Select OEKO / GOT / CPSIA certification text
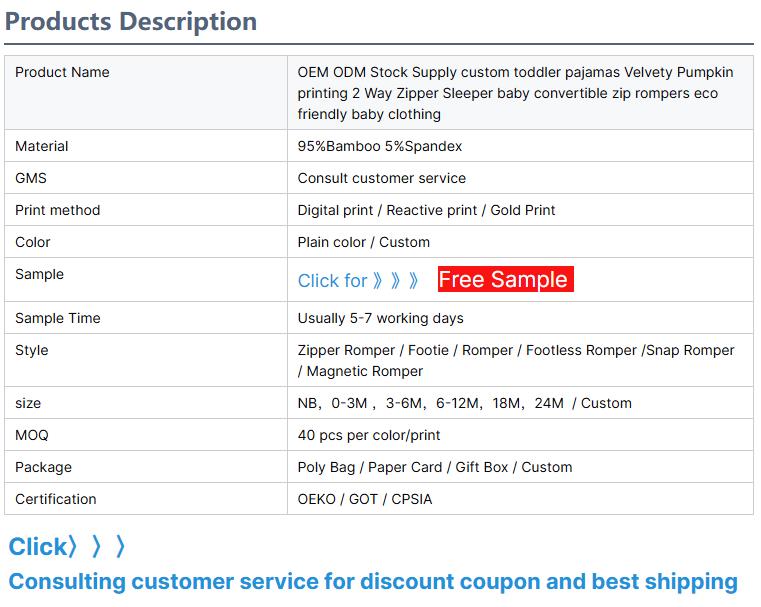The image size is (761, 607). tap(364, 499)
